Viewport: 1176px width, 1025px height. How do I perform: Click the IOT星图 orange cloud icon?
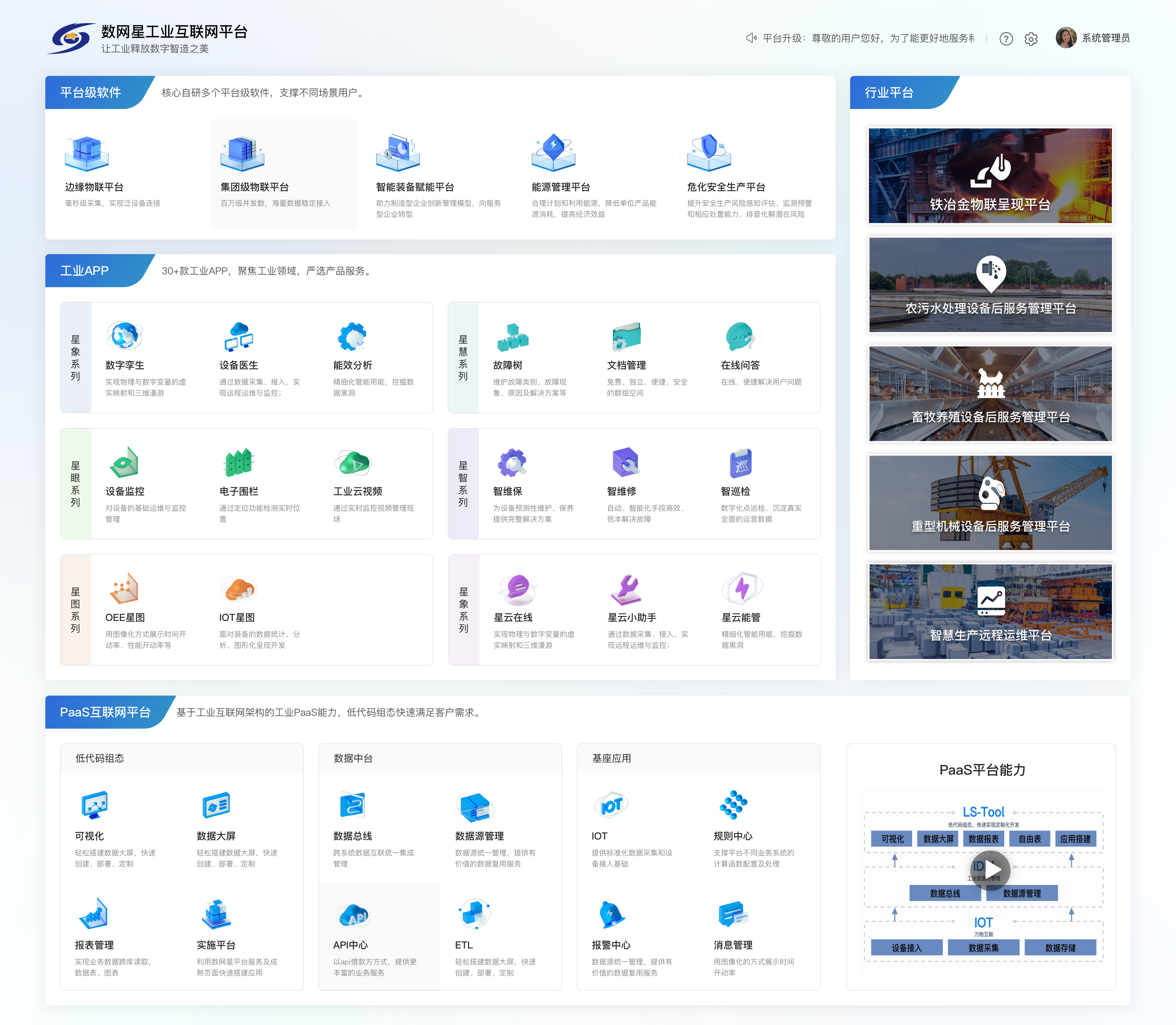(x=239, y=588)
